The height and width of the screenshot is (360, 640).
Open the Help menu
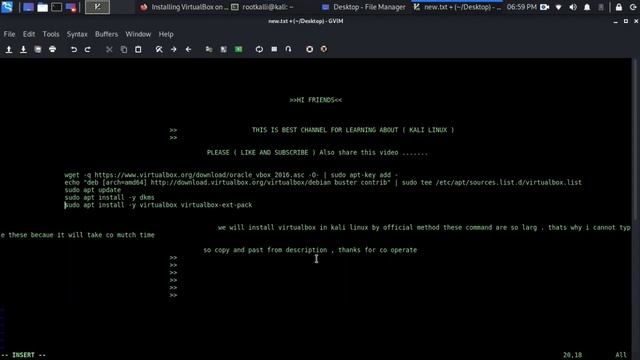(x=166, y=34)
